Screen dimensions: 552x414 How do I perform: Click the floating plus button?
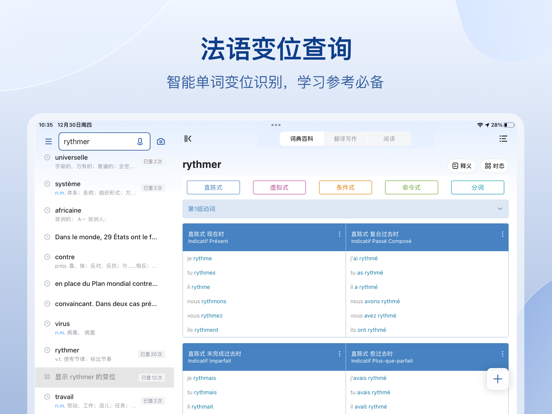click(497, 379)
